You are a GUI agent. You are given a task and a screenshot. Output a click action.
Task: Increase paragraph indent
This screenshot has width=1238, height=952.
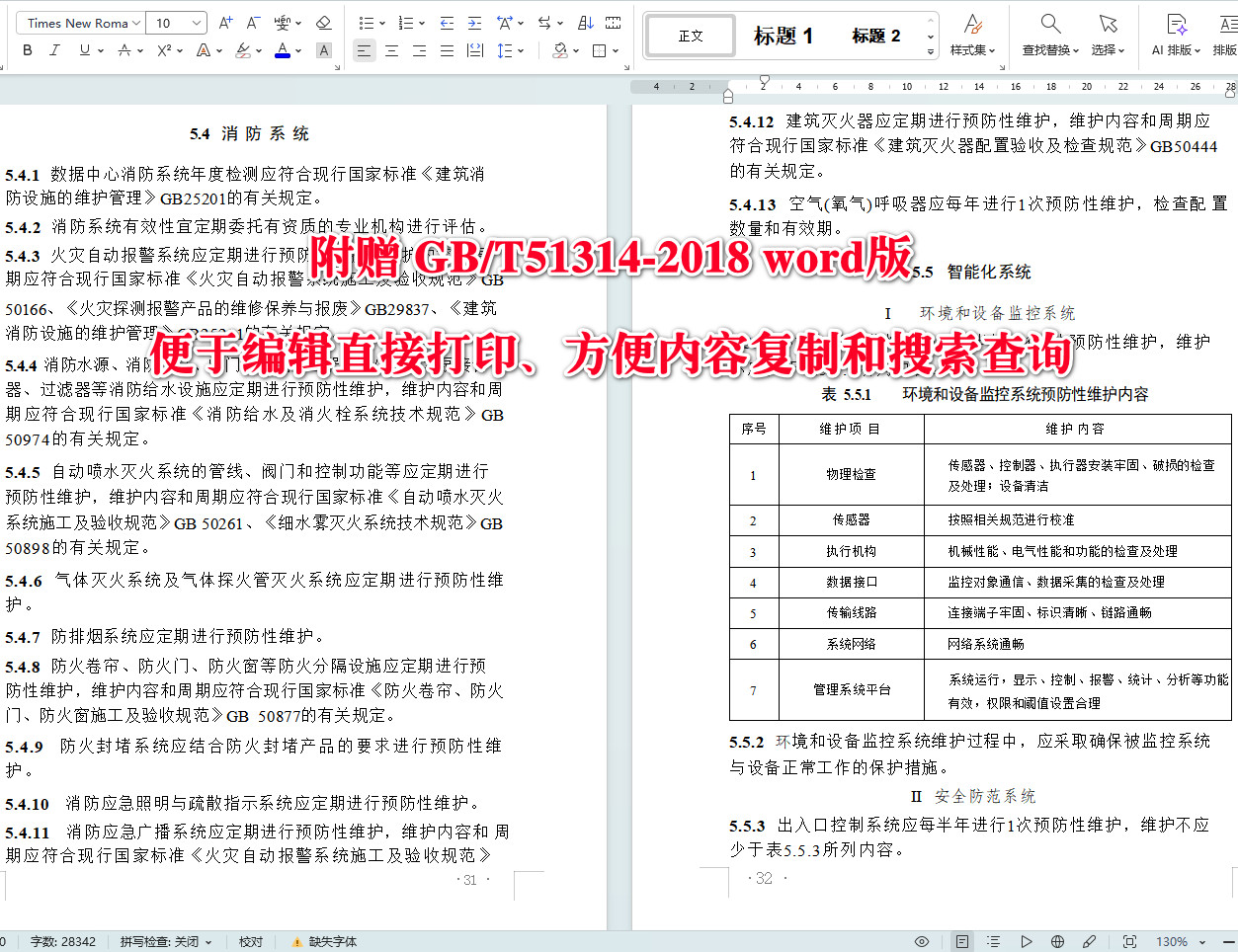coord(474,23)
